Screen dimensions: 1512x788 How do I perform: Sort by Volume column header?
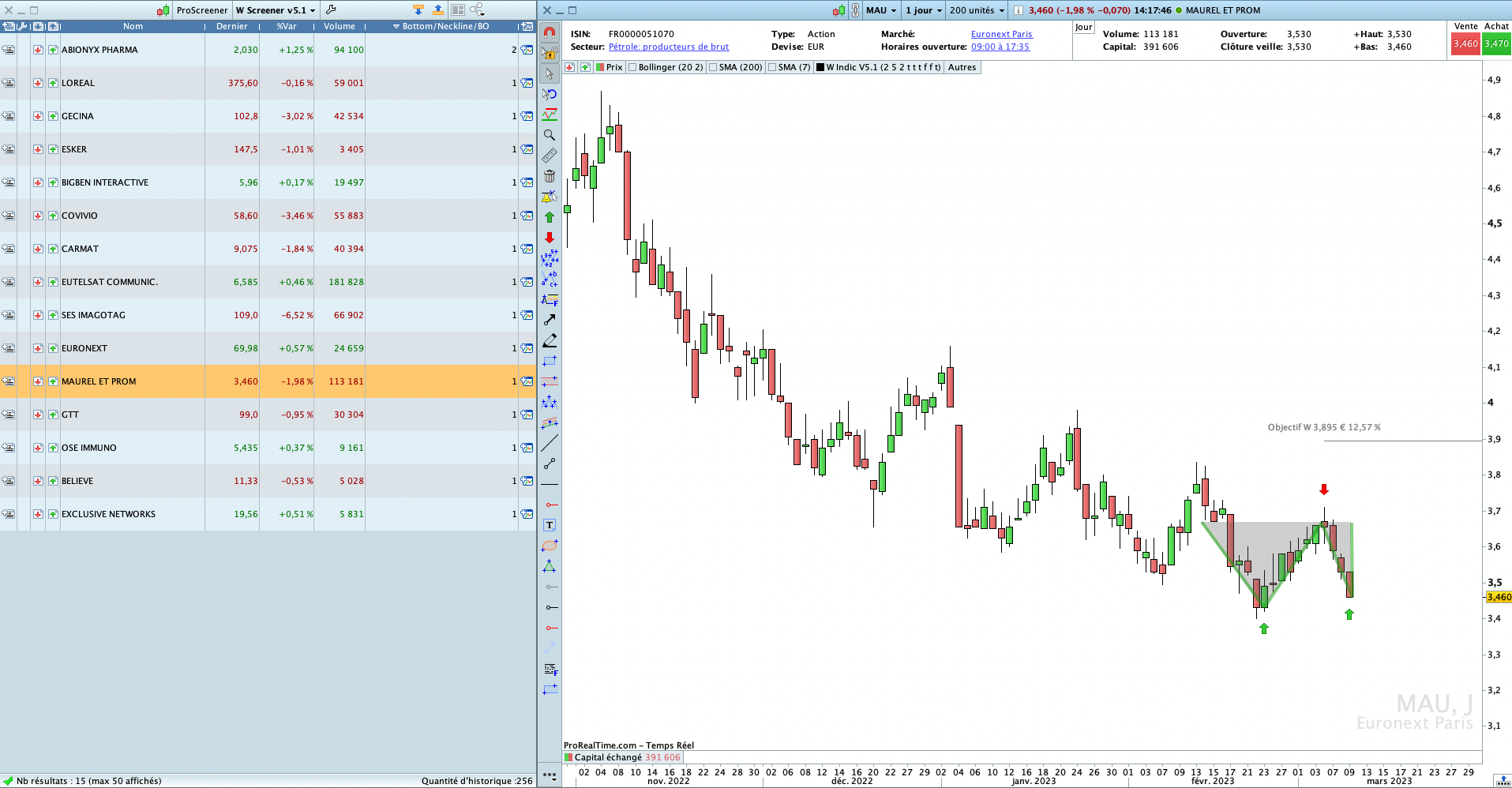click(340, 26)
